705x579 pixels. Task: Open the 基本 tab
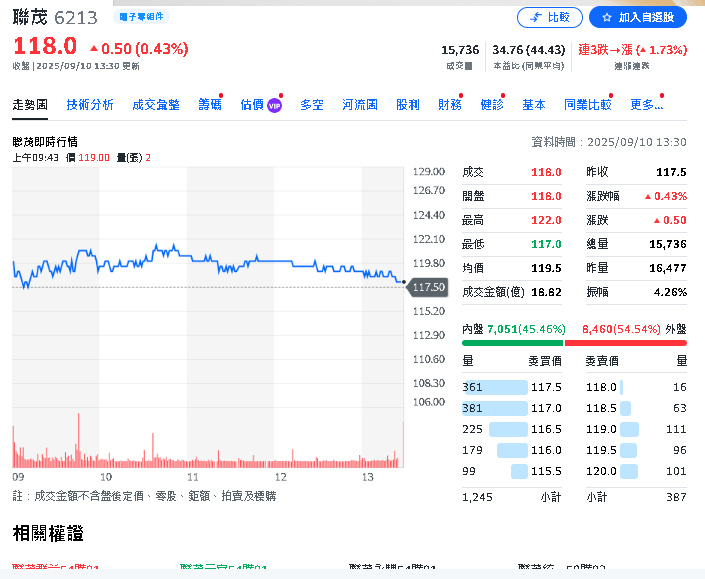click(x=534, y=105)
